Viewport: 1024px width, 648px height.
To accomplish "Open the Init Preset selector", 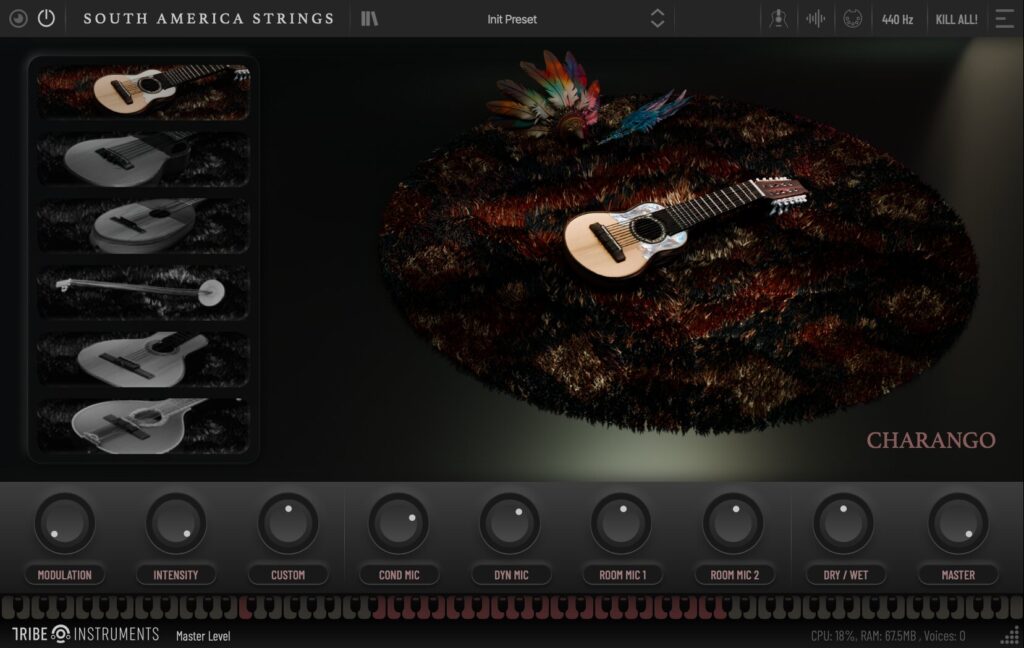I will (512, 19).
